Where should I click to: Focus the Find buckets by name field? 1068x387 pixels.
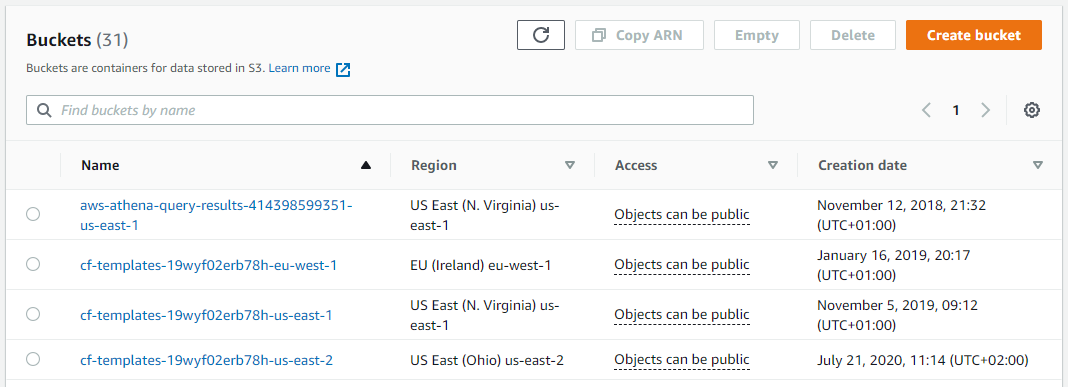click(x=390, y=110)
